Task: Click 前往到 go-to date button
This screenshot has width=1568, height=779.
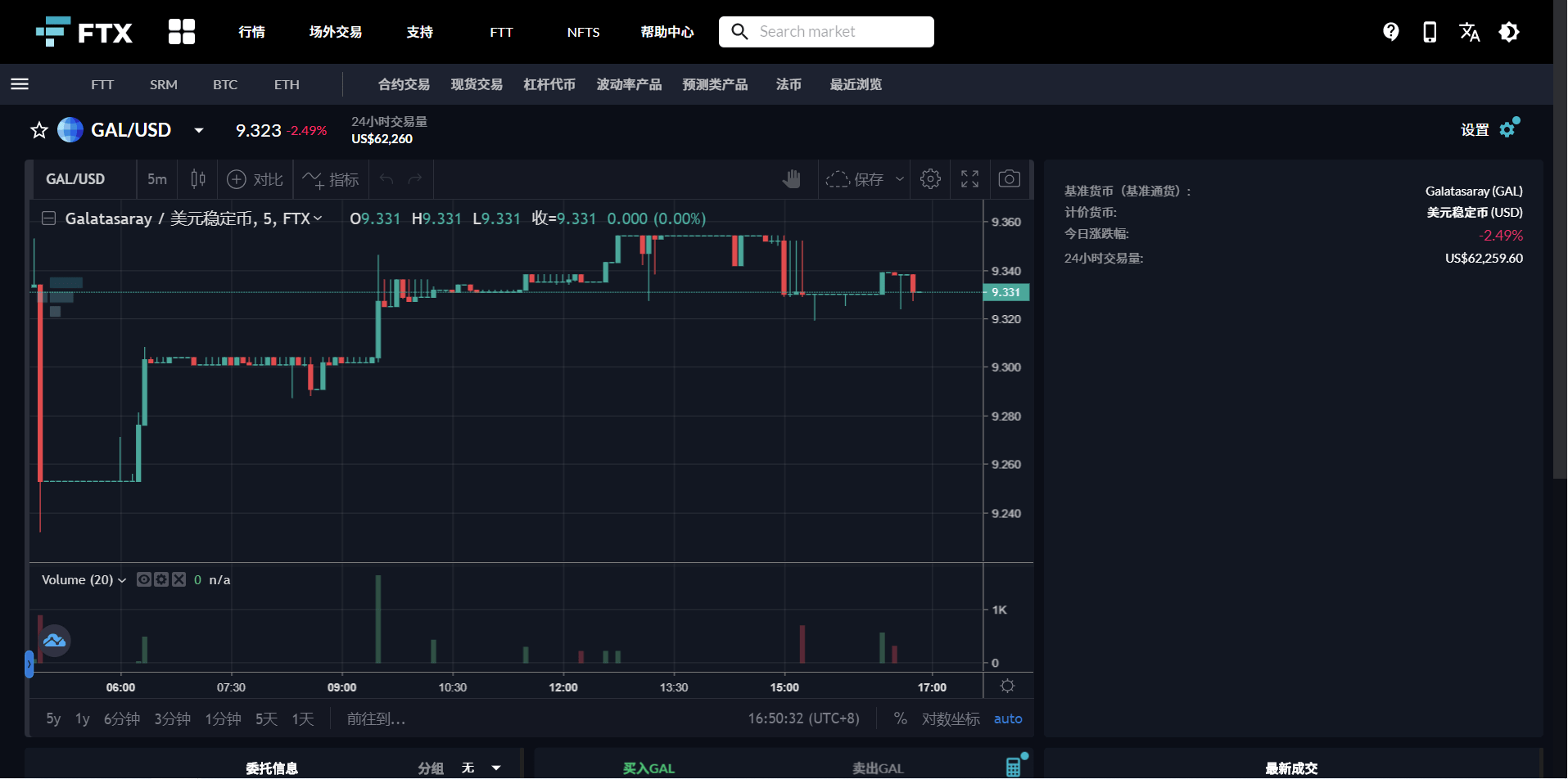Action: click(x=376, y=718)
